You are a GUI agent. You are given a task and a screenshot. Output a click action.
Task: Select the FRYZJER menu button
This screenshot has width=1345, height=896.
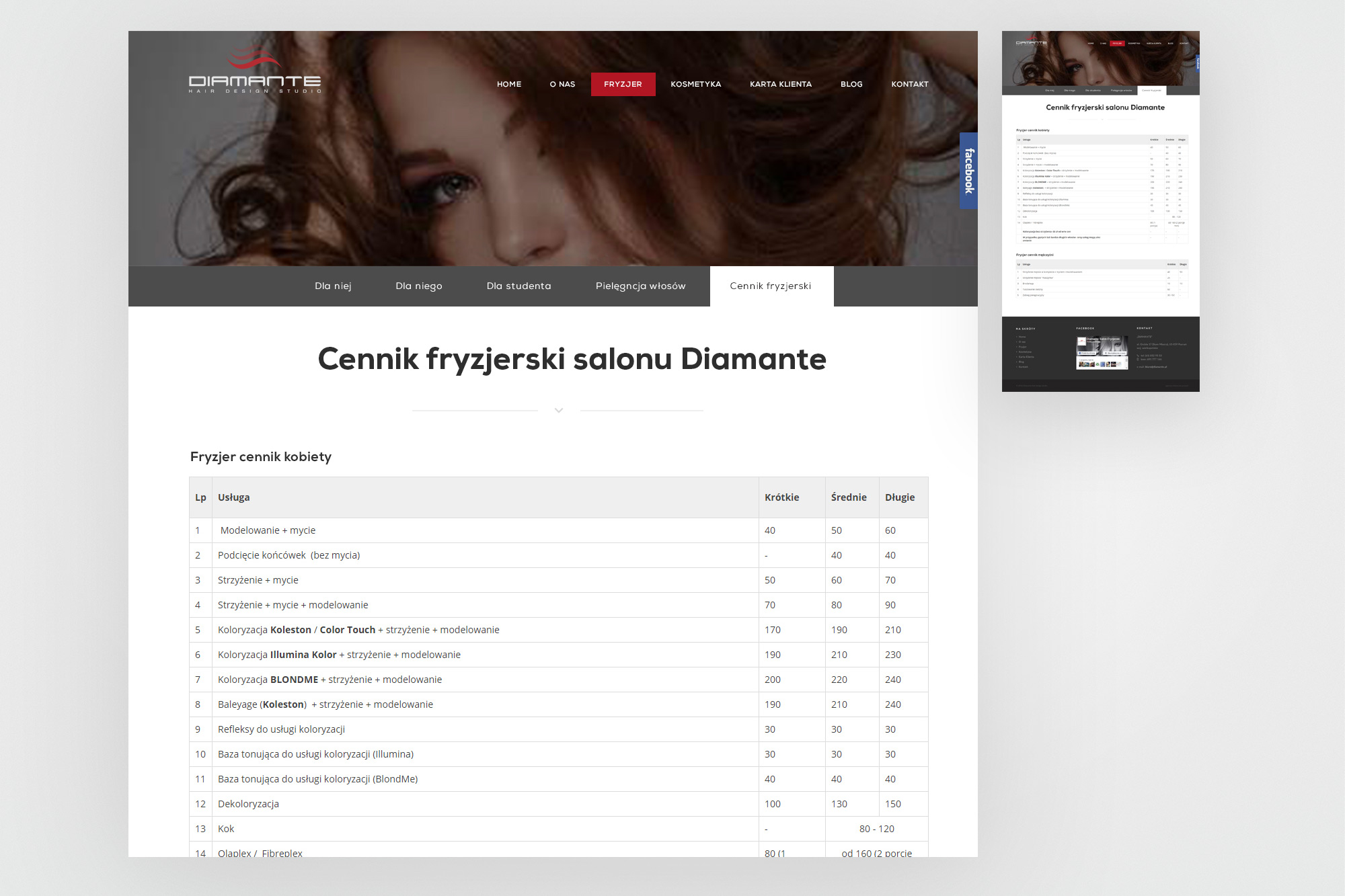[623, 84]
